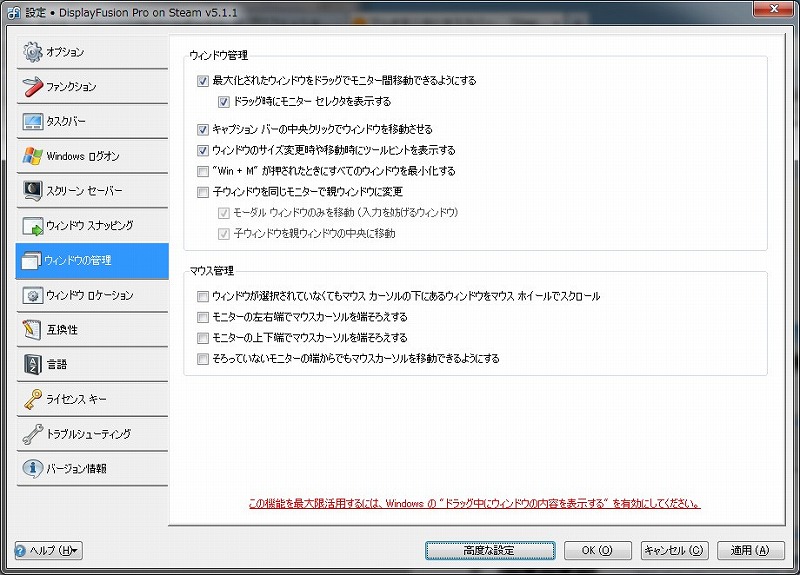
Task: Open ウィンドウ ロケーション tab
Action: click(92, 295)
